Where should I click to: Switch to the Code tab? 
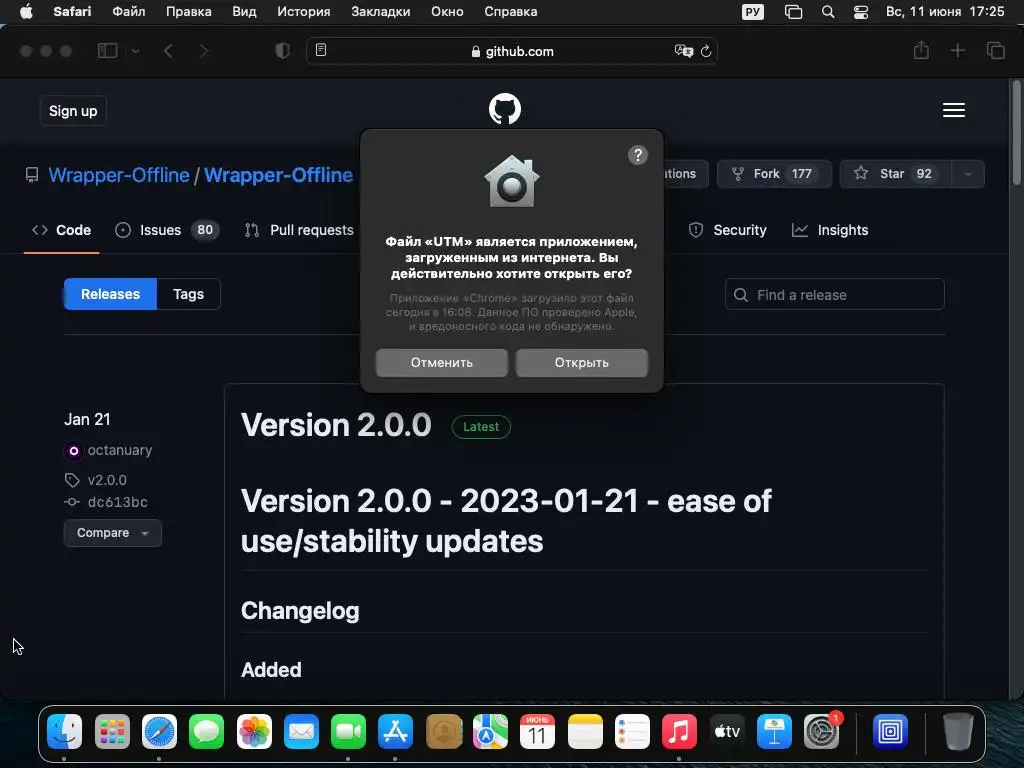pyautogui.click(x=61, y=230)
